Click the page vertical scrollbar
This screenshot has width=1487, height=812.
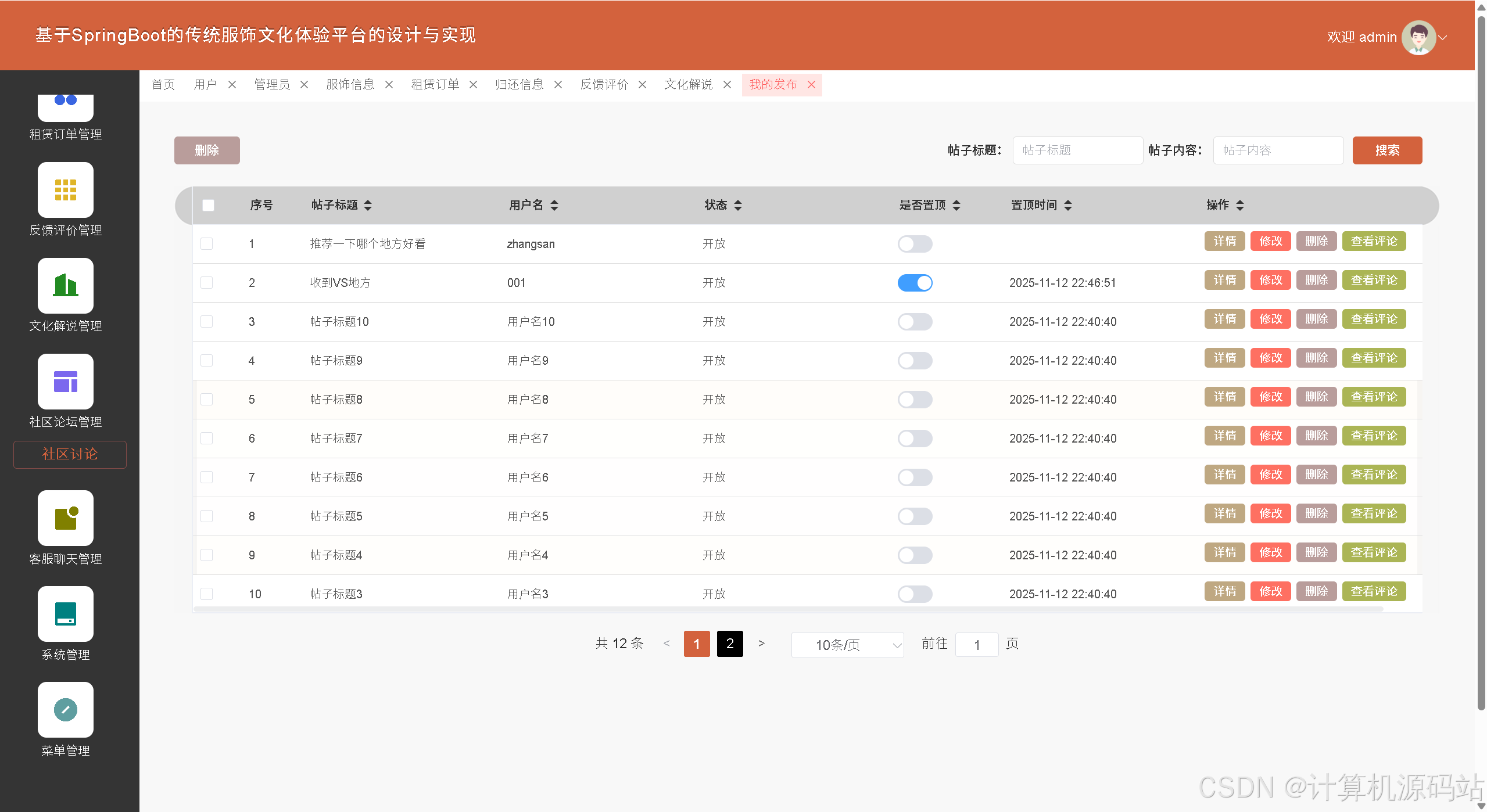pos(1481,360)
